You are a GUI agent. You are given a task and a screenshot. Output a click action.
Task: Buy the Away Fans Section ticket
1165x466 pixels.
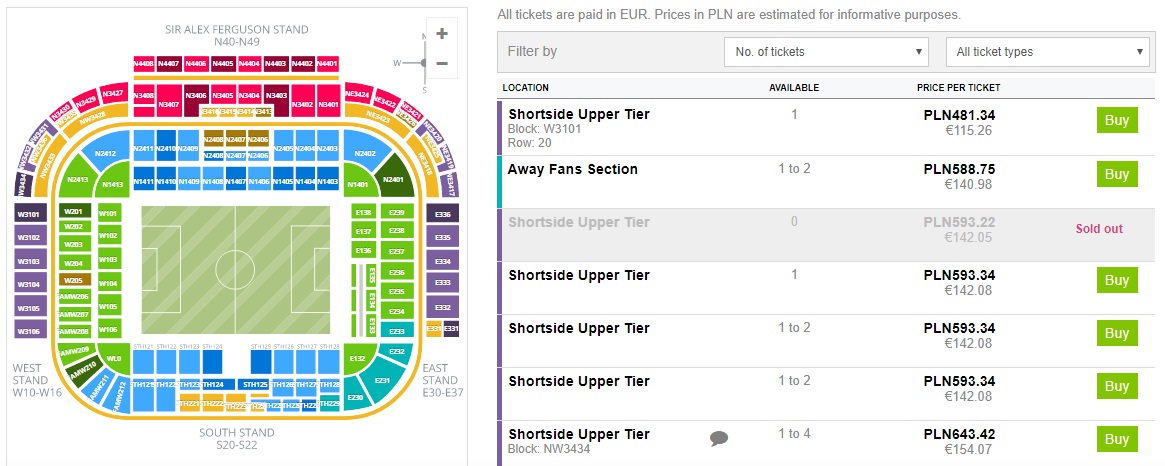[1116, 175]
